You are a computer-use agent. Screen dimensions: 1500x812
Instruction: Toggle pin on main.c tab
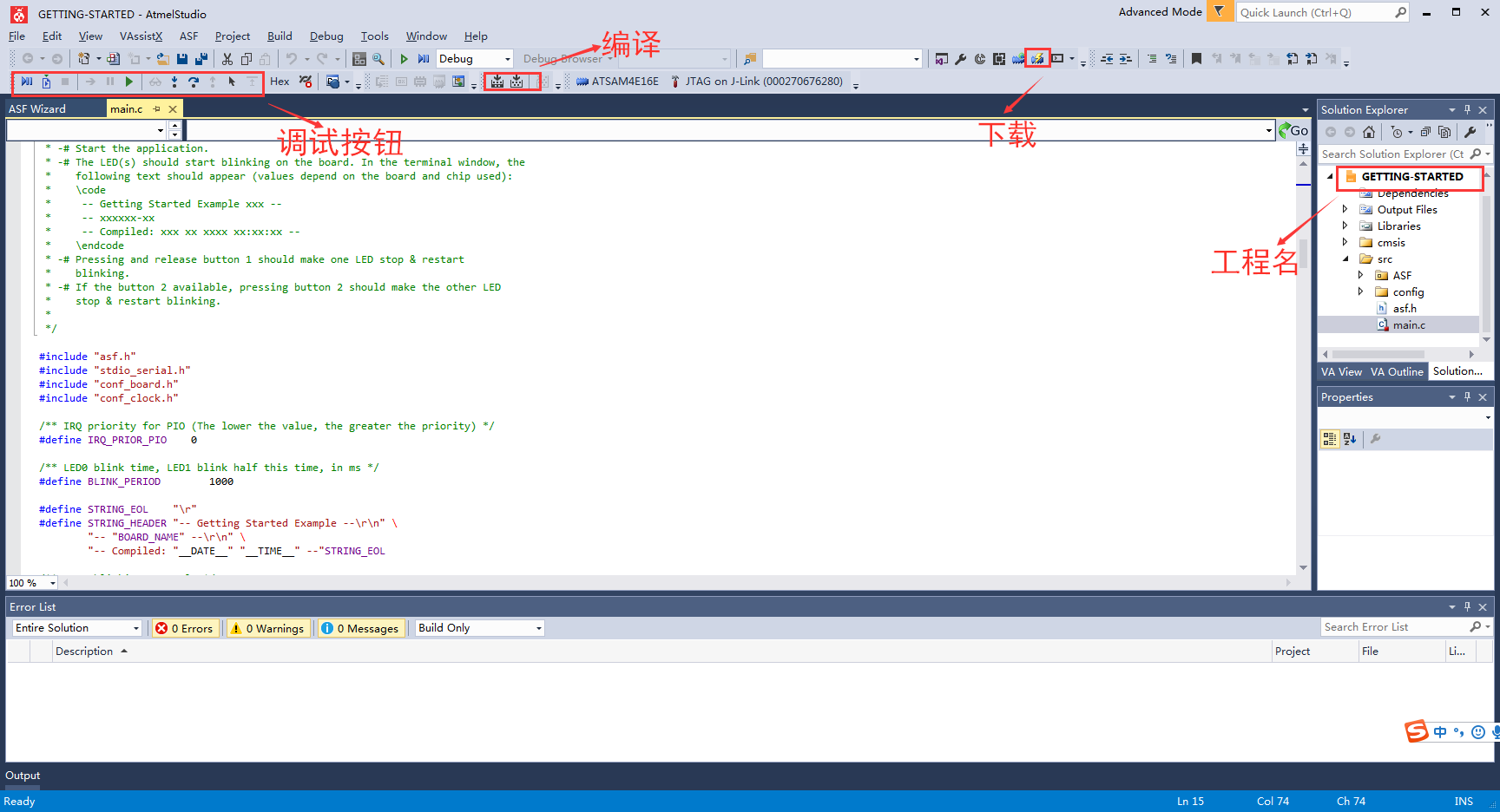(156, 109)
